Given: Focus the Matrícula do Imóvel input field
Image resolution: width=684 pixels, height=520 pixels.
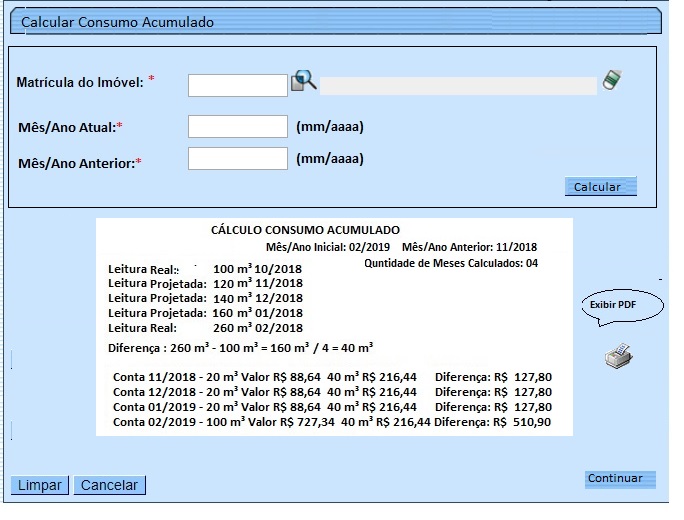Looking at the screenshot, I should (238, 85).
